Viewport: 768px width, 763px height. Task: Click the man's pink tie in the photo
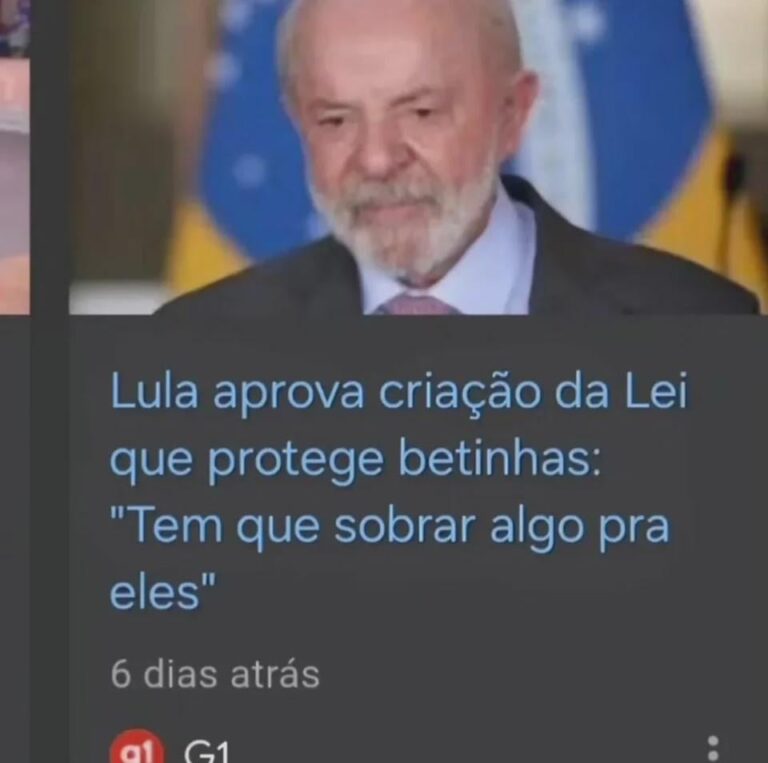click(x=415, y=305)
